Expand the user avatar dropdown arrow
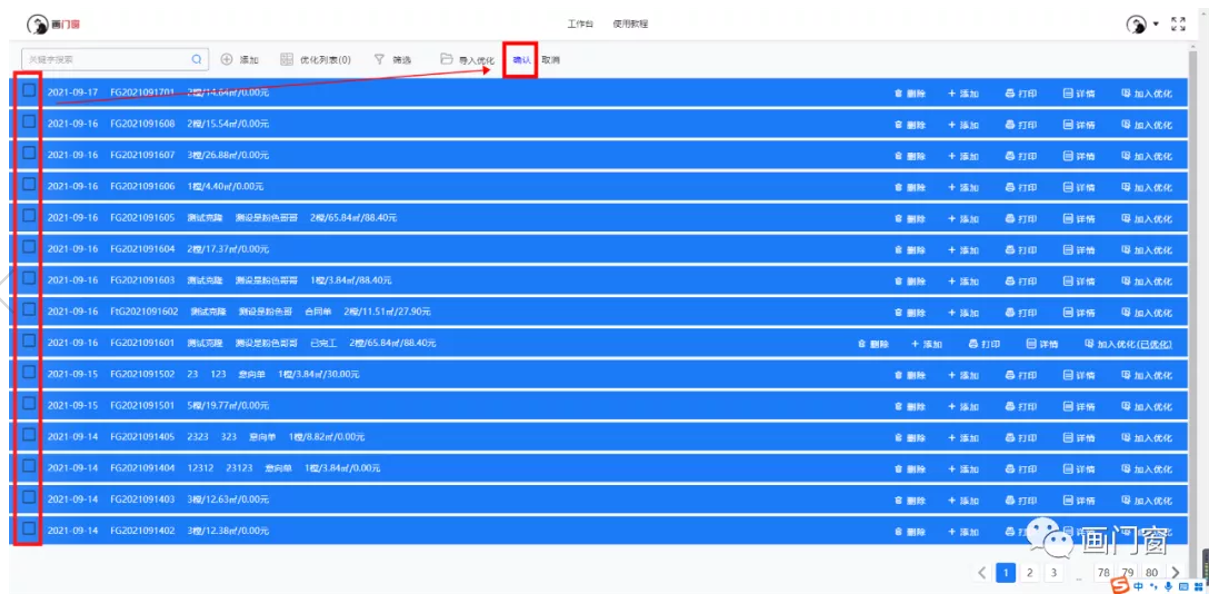1225x604 pixels. [x=1156, y=24]
